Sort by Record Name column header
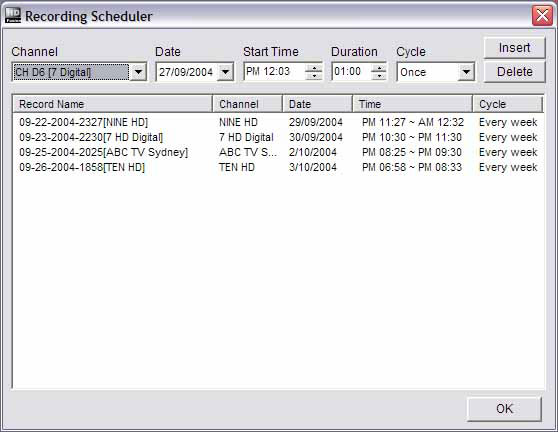558x432 pixels. pos(112,104)
